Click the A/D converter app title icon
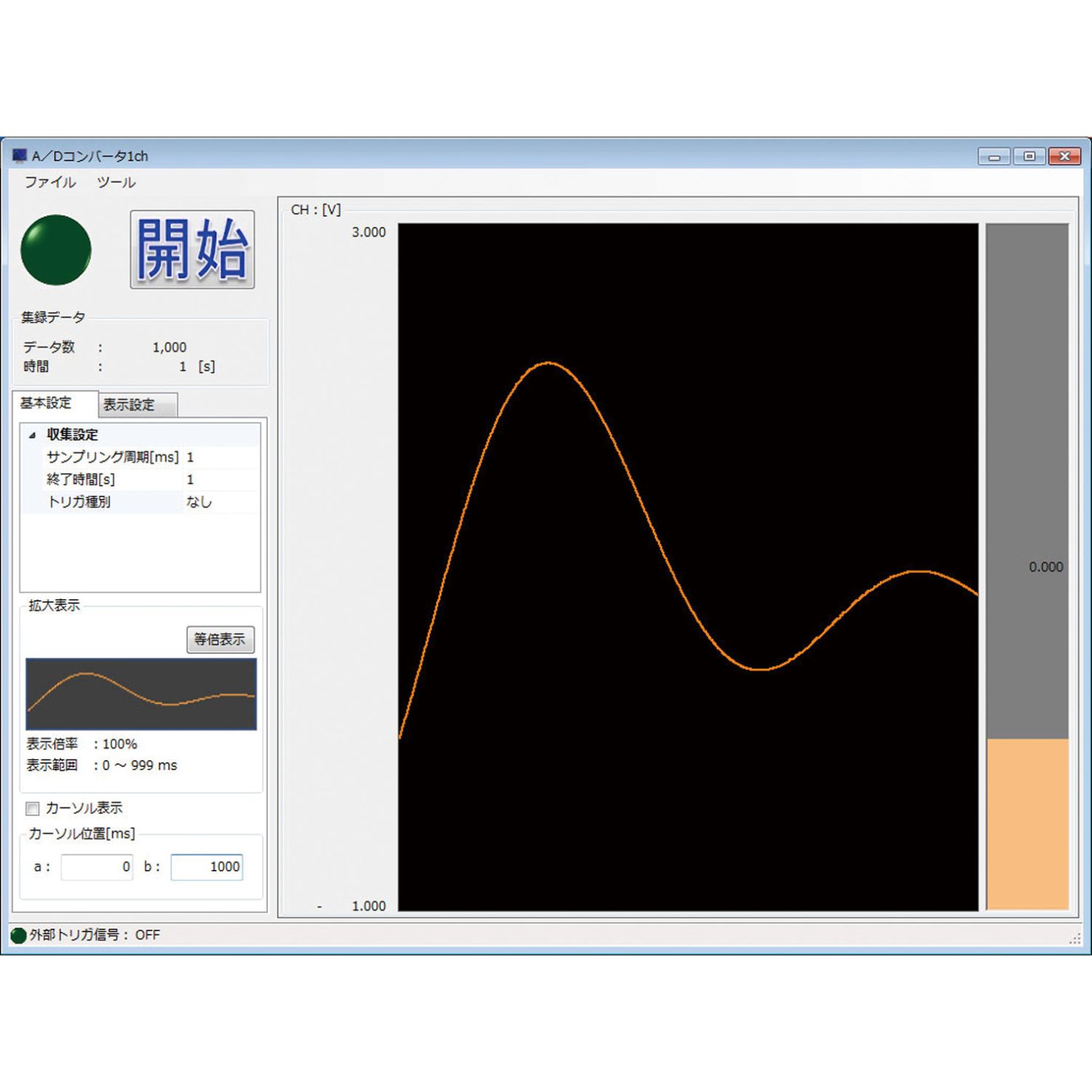 (x=19, y=156)
